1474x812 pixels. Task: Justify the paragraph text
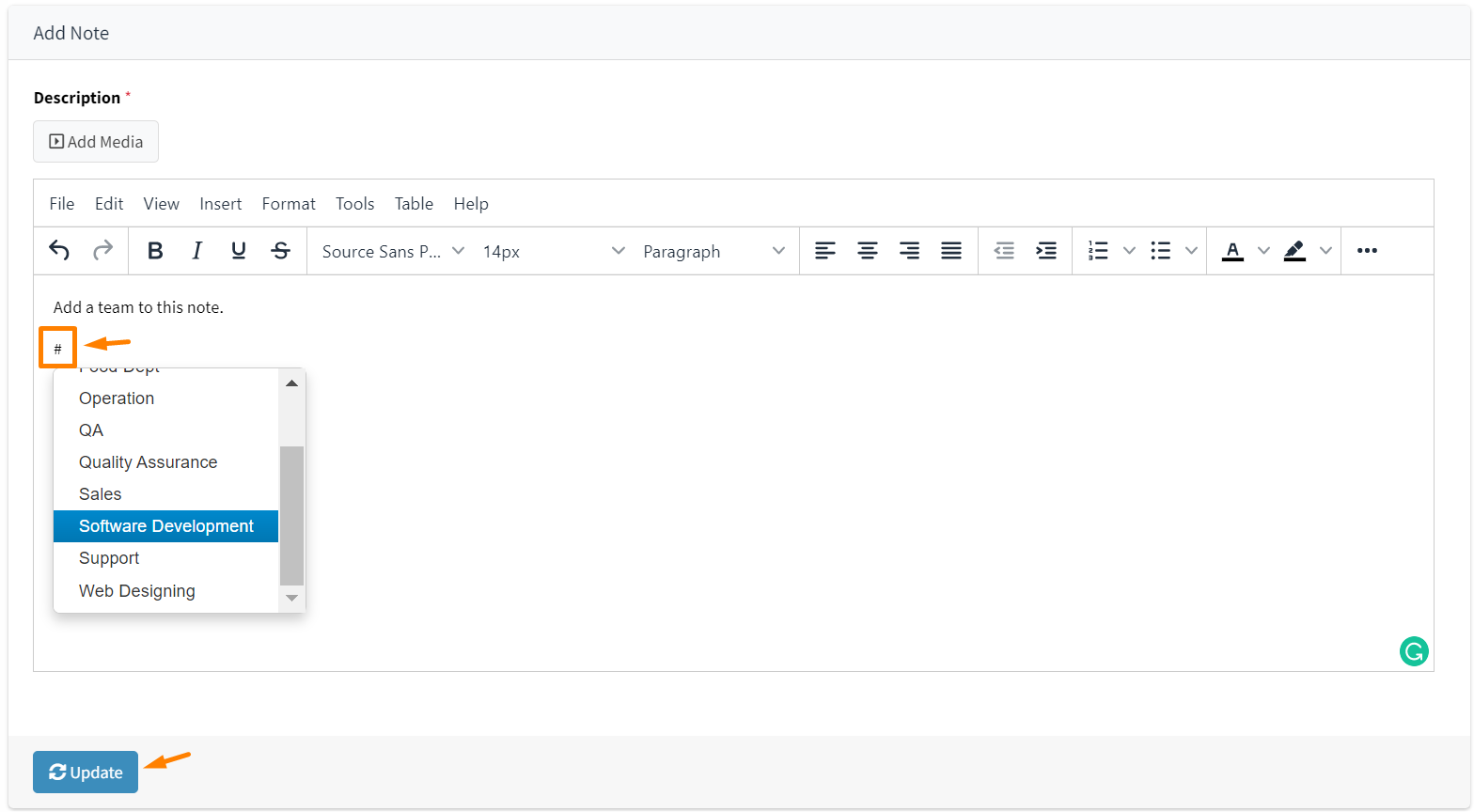tap(951, 250)
